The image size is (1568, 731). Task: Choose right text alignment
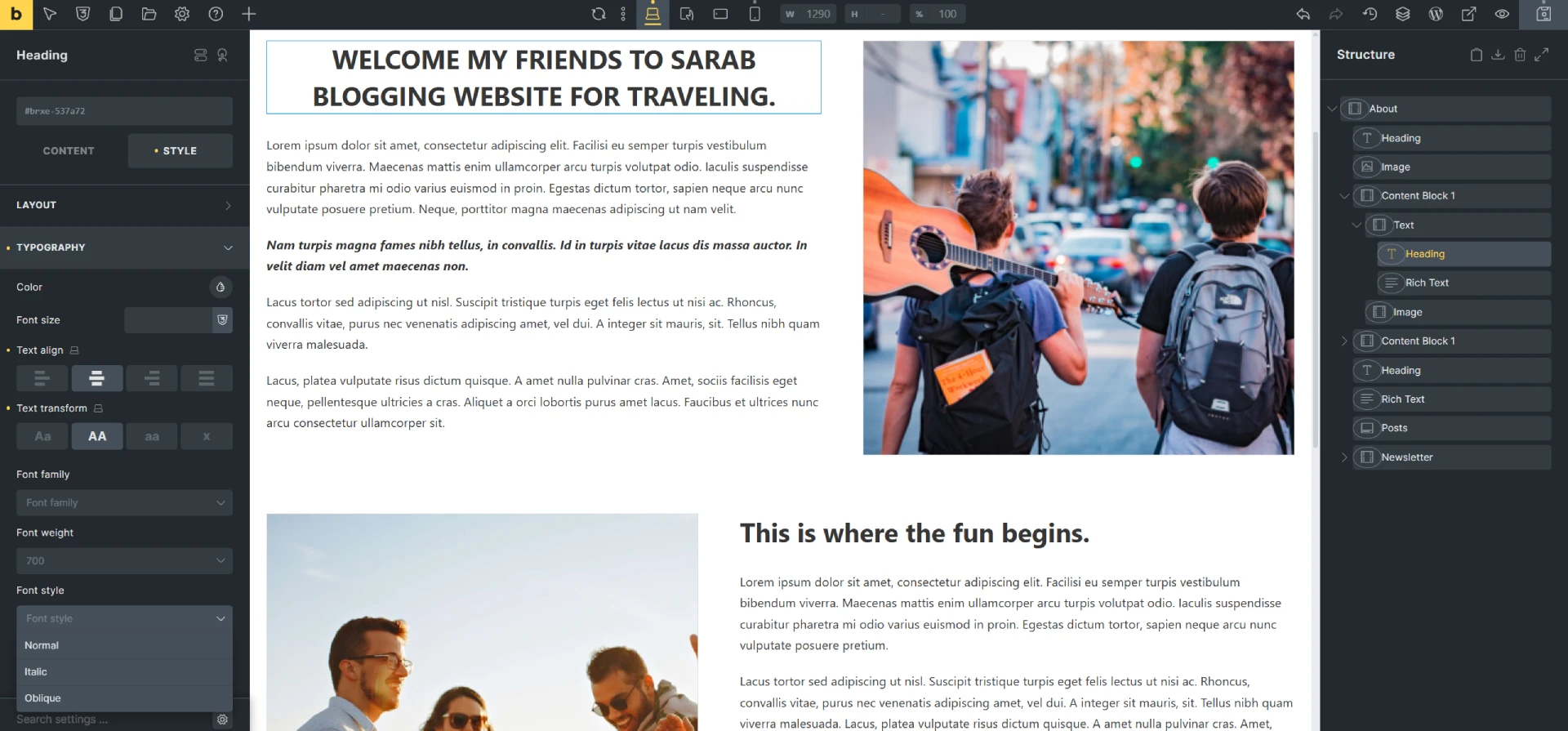coord(152,378)
